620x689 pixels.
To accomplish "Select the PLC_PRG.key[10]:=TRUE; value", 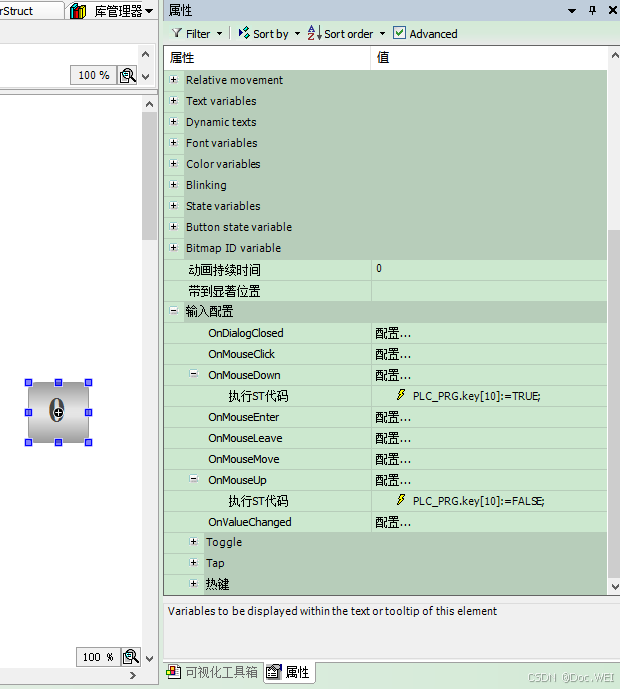I will pyautogui.click(x=477, y=396).
